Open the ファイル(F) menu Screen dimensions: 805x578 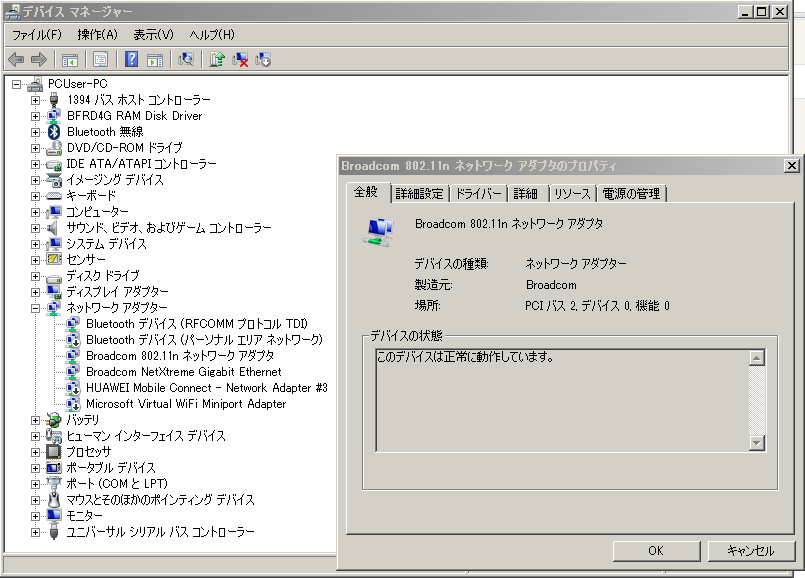pyautogui.click(x=37, y=35)
